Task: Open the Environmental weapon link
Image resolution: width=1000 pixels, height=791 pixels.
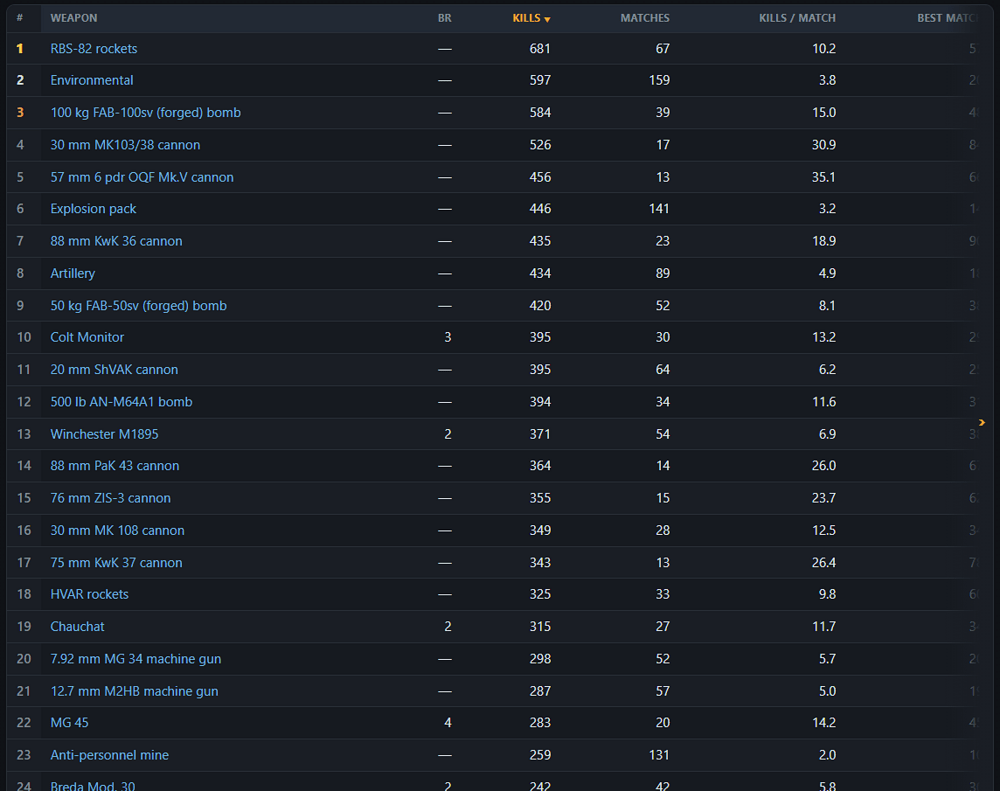Action: pos(92,80)
